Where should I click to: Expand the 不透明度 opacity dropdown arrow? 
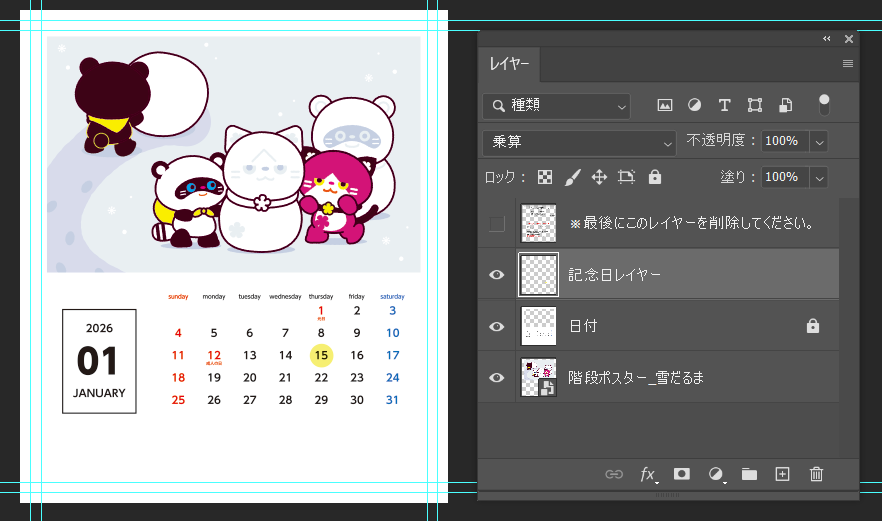(x=820, y=142)
